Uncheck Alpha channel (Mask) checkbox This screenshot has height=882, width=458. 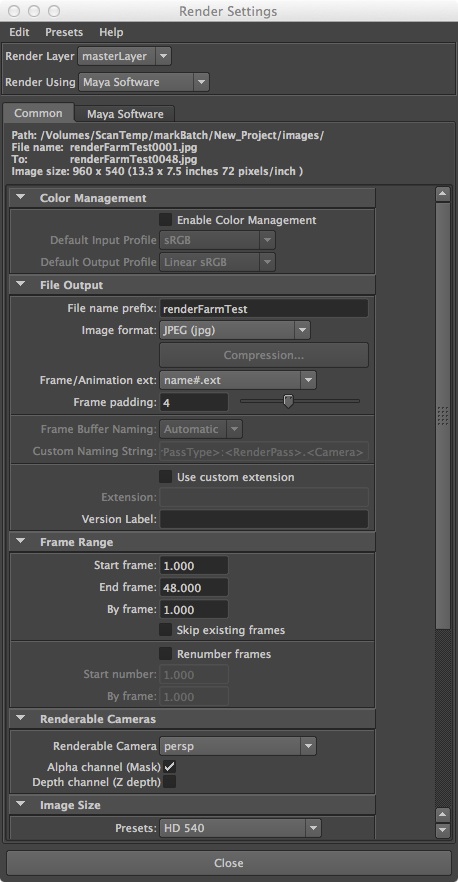tap(169, 766)
